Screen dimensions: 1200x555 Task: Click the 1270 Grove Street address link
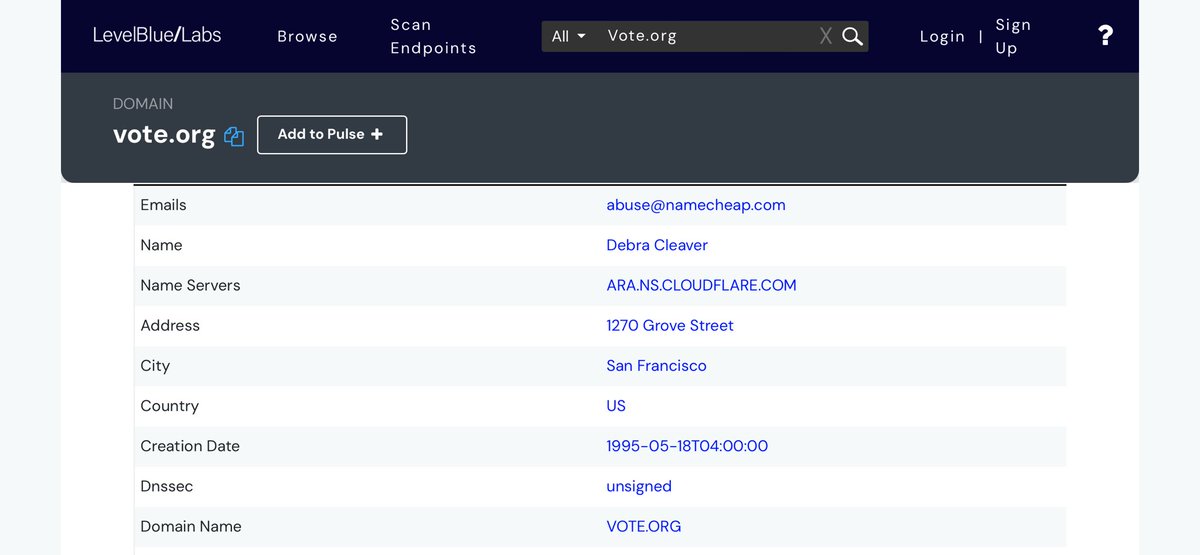point(669,325)
